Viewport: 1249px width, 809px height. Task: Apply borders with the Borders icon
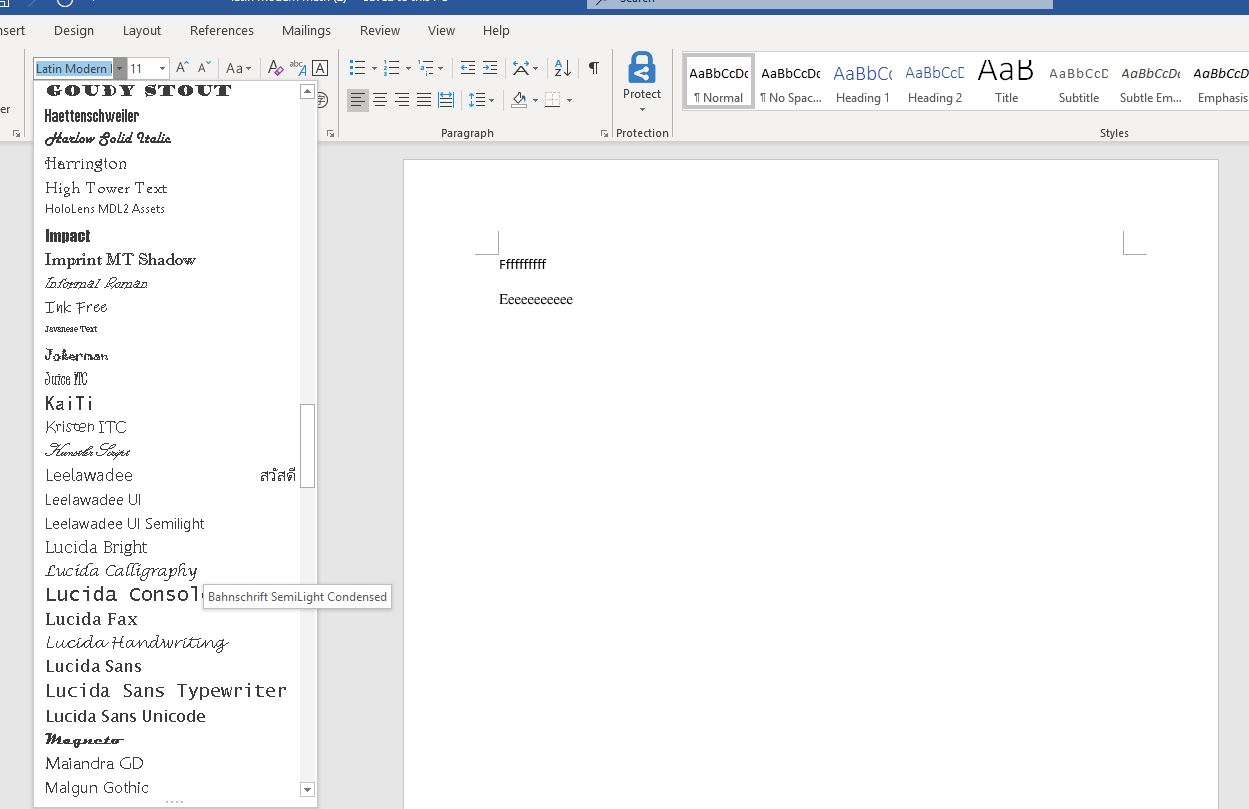click(x=553, y=100)
